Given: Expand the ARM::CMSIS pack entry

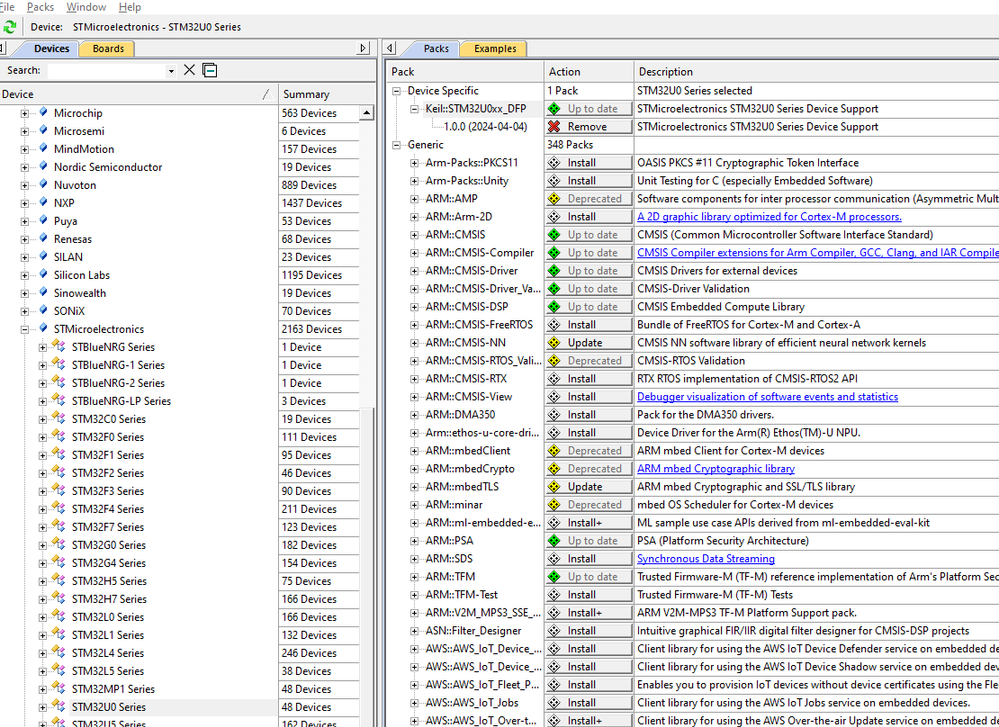Looking at the screenshot, I should [x=414, y=235].
